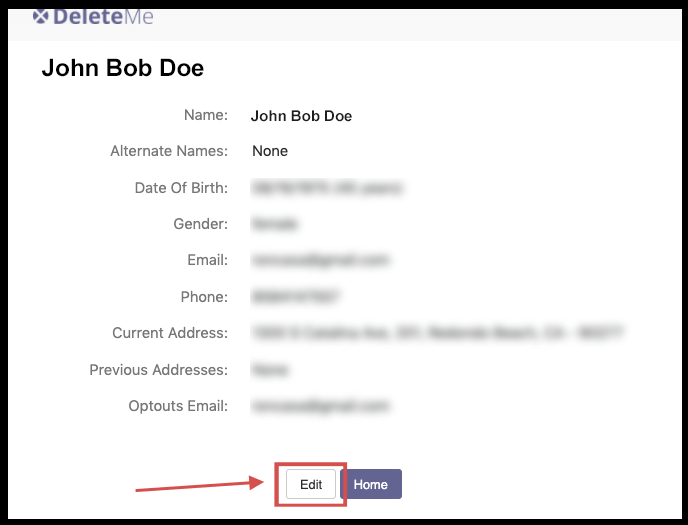Image resolution: width=688 pixels, height=525 pixels.
Task: Click the Previous Addresses label
Action: click(x=159, y=370)
